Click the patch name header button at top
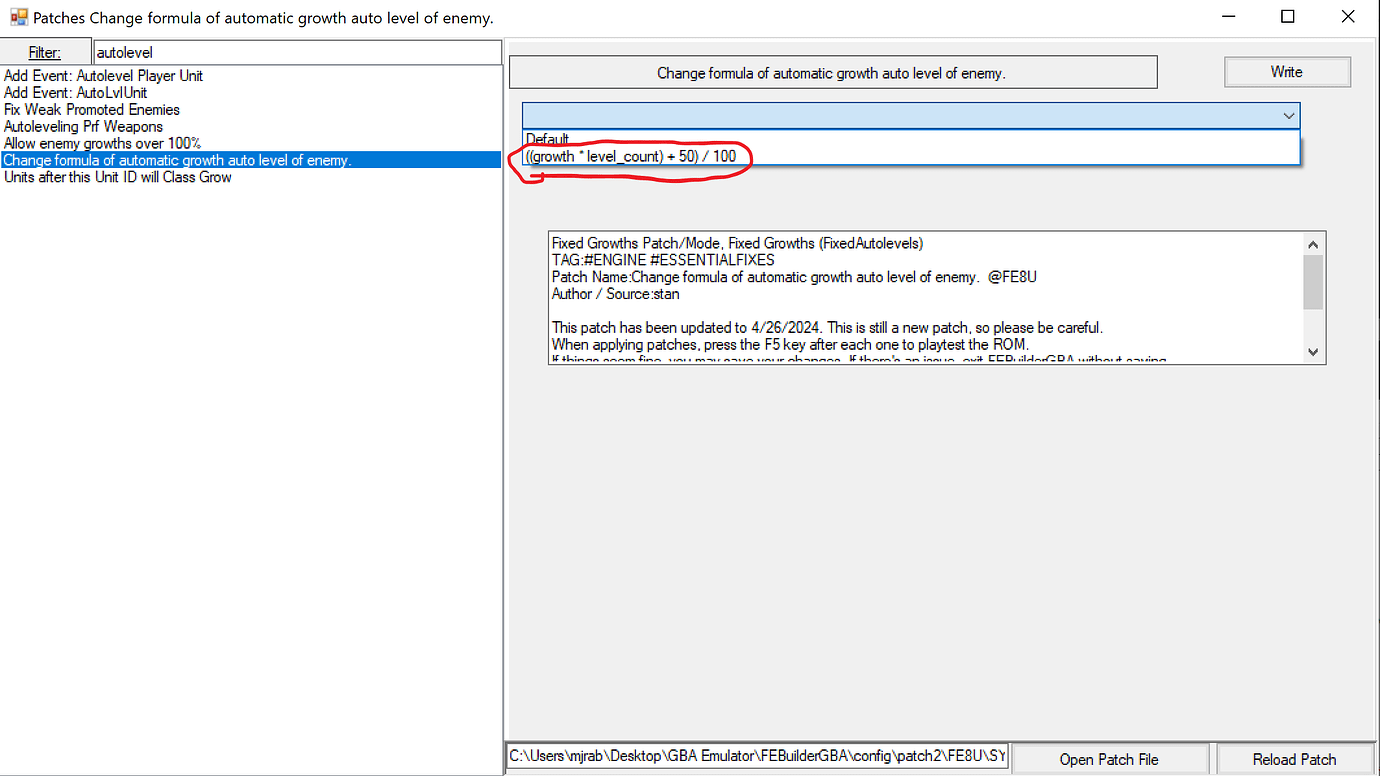This screenshot has height=776, width=1380. coord(832,73)
